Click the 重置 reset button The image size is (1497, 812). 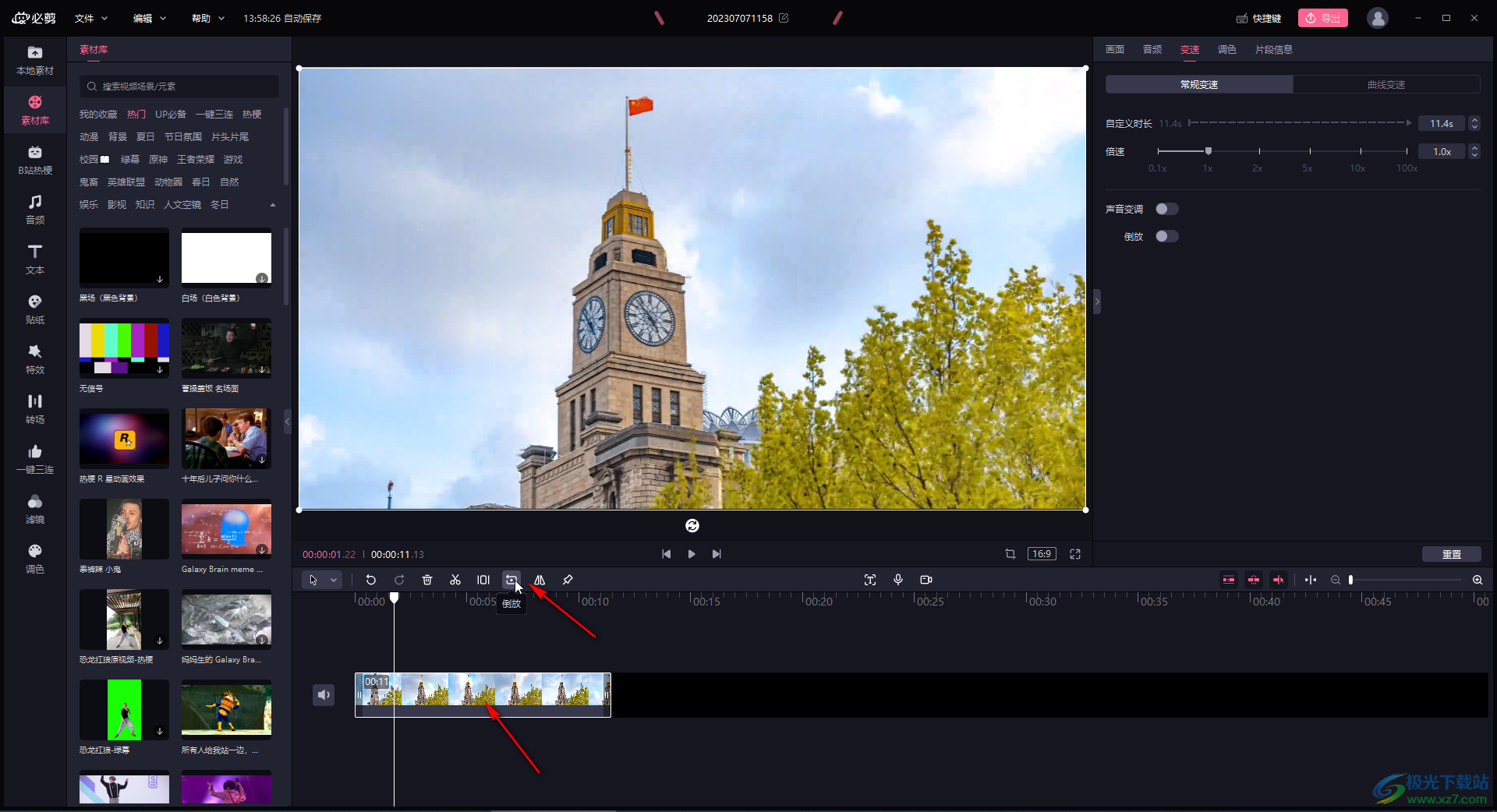[x=1452, y=554]
